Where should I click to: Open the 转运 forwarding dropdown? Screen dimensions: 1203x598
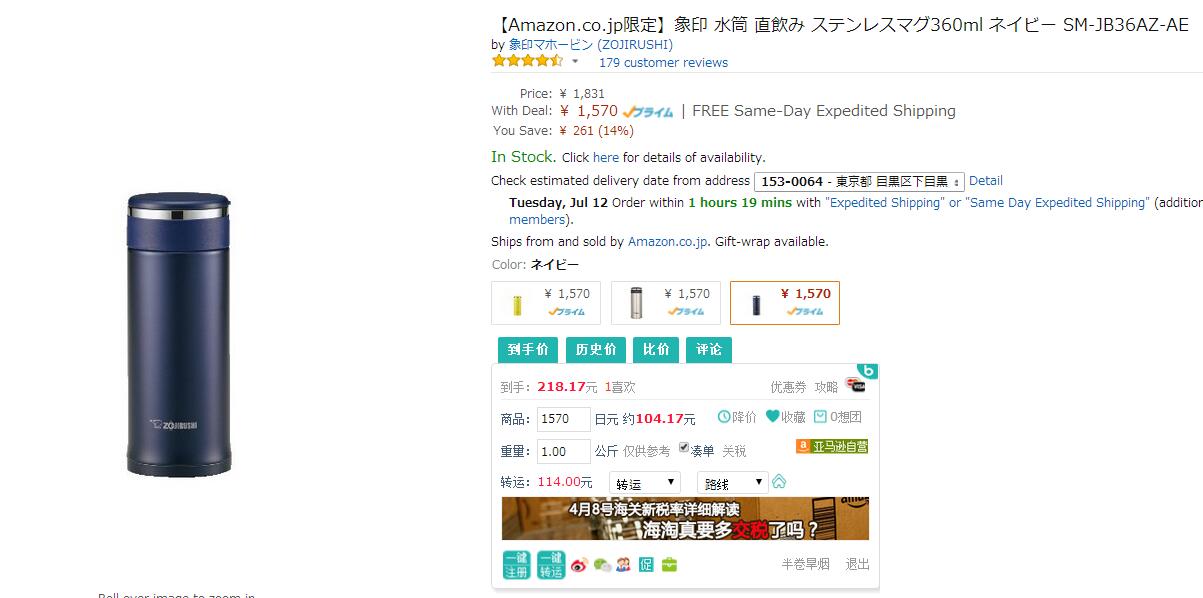pos(645,483)
